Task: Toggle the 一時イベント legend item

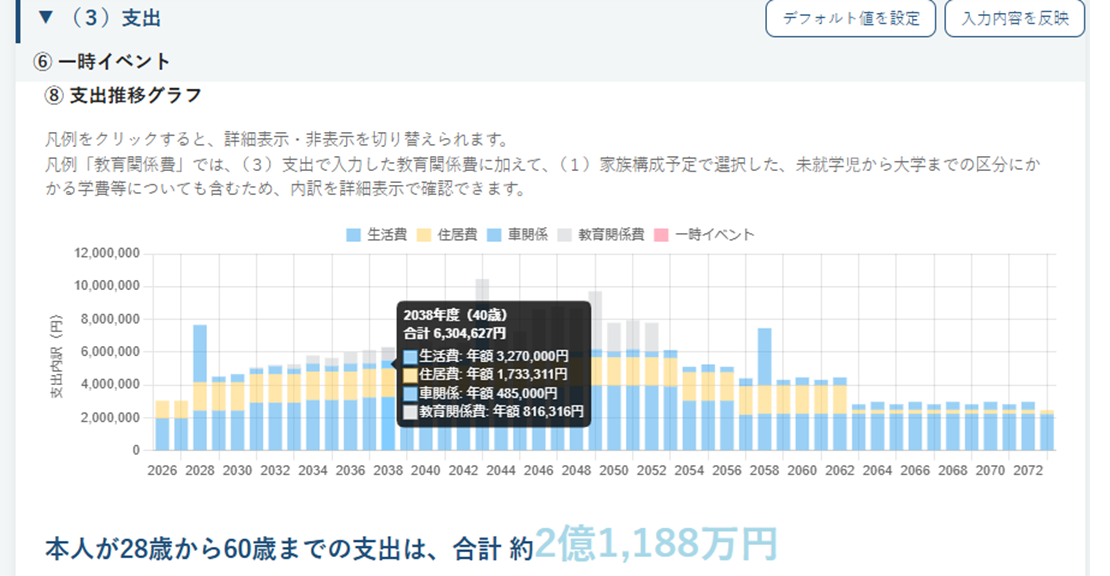Action: pyautogui.click(x=704, y=235)
